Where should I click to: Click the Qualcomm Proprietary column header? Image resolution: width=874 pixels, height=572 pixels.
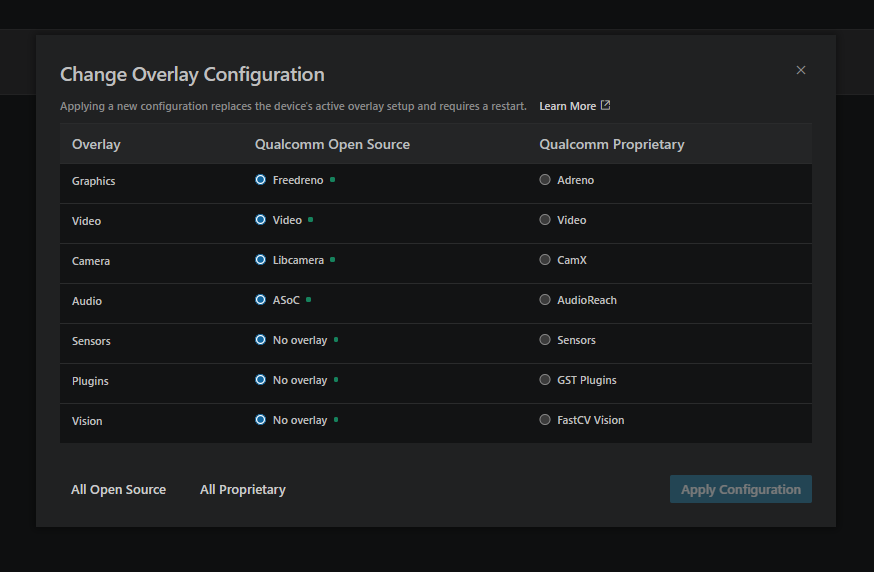(611, 144)
